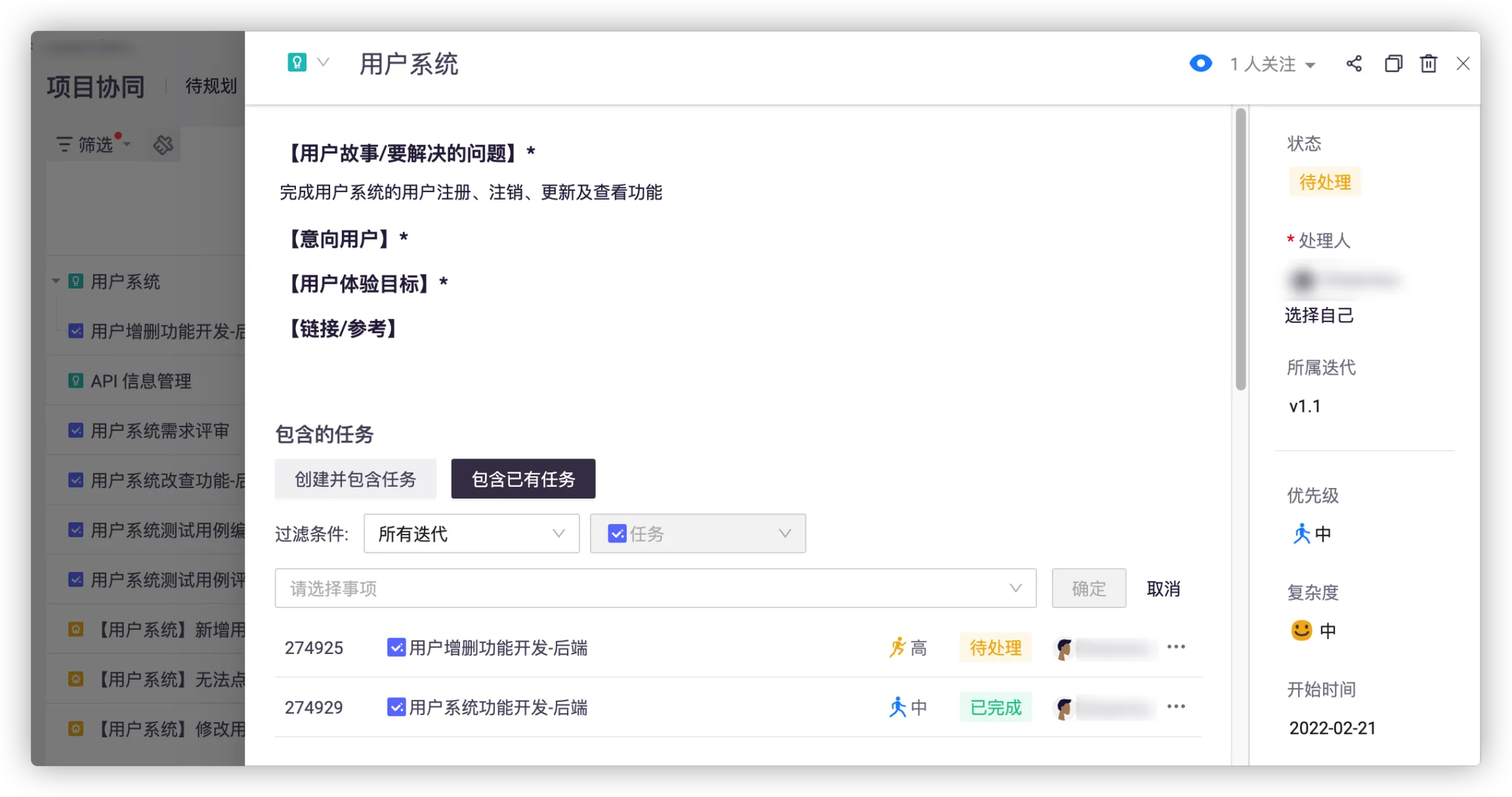This screenshot has height=797, width=1512.
Task: Click the checkbox icon for 用户系统功能开发-后端
Action: click(x=396, y=707)
